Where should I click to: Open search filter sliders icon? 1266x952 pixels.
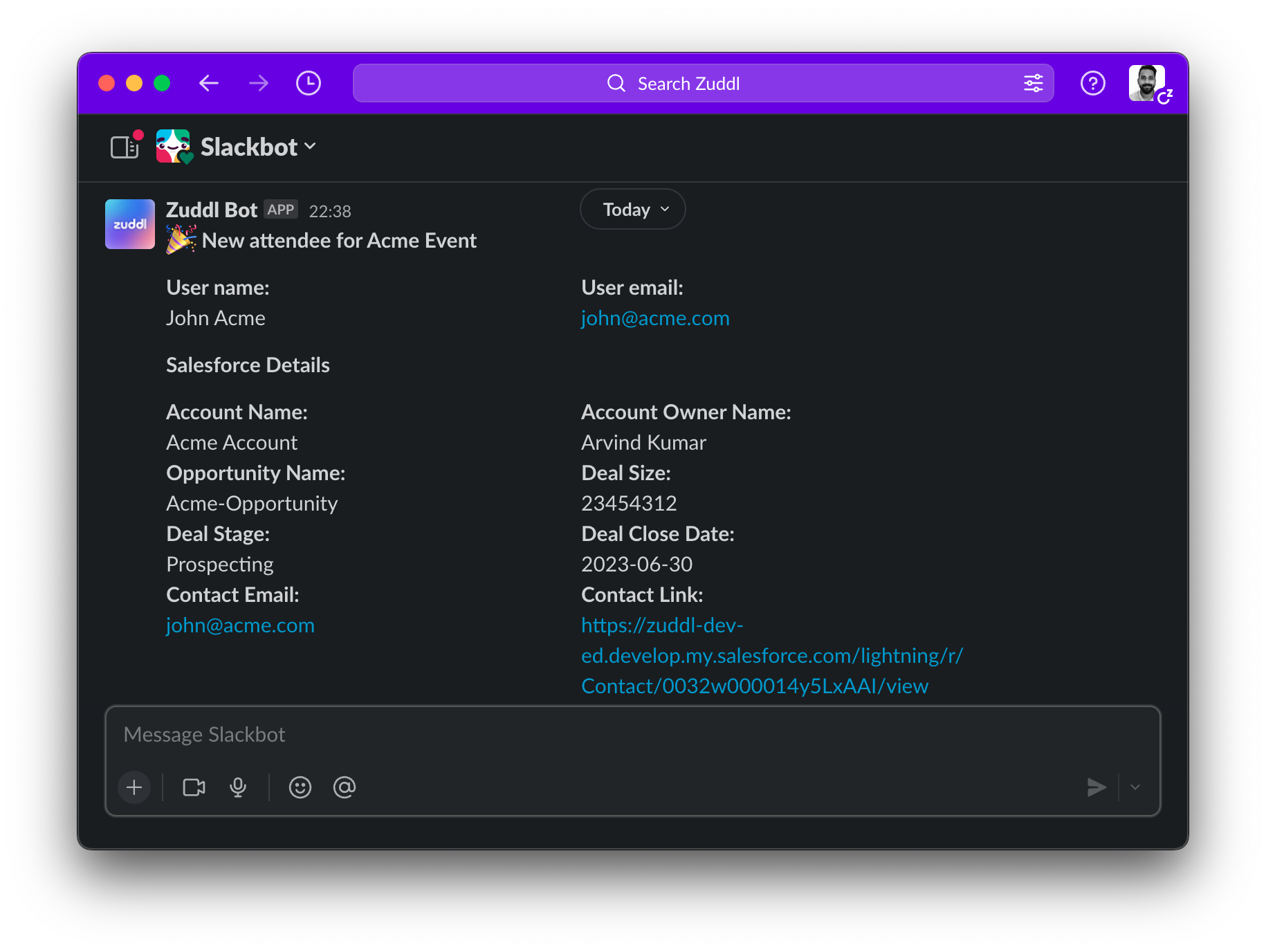pos(1033,84)
